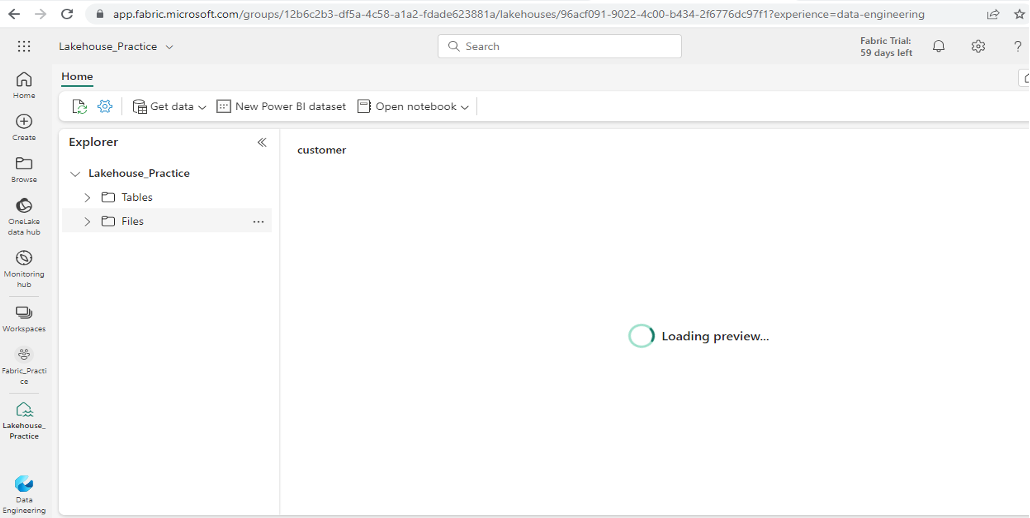Click the Explorer panel title
This screenshot has width=1030, height=518.
(x=93, y=142)
